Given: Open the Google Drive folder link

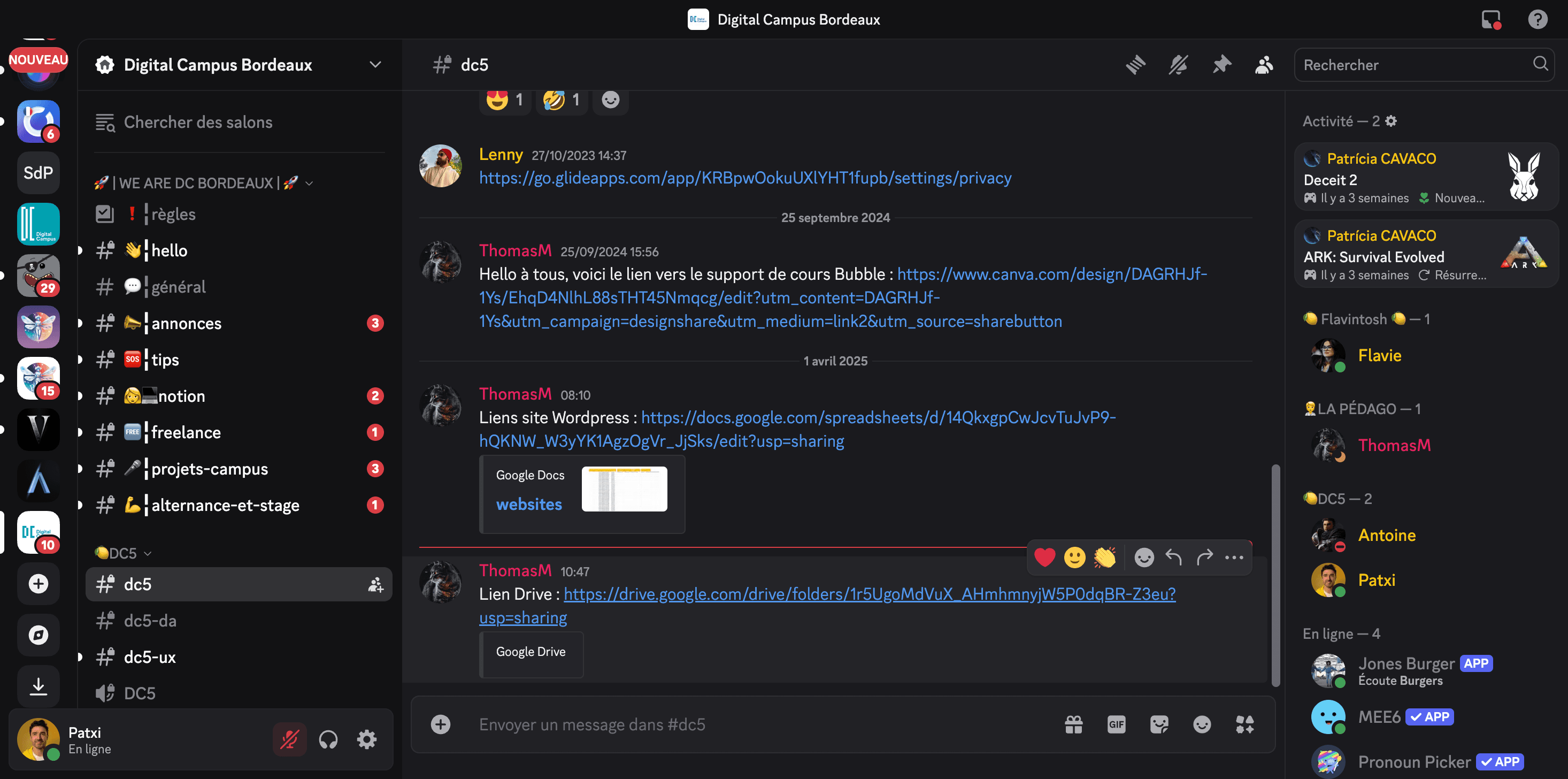Looking at the screenshot, I should (x=869, y=593).
